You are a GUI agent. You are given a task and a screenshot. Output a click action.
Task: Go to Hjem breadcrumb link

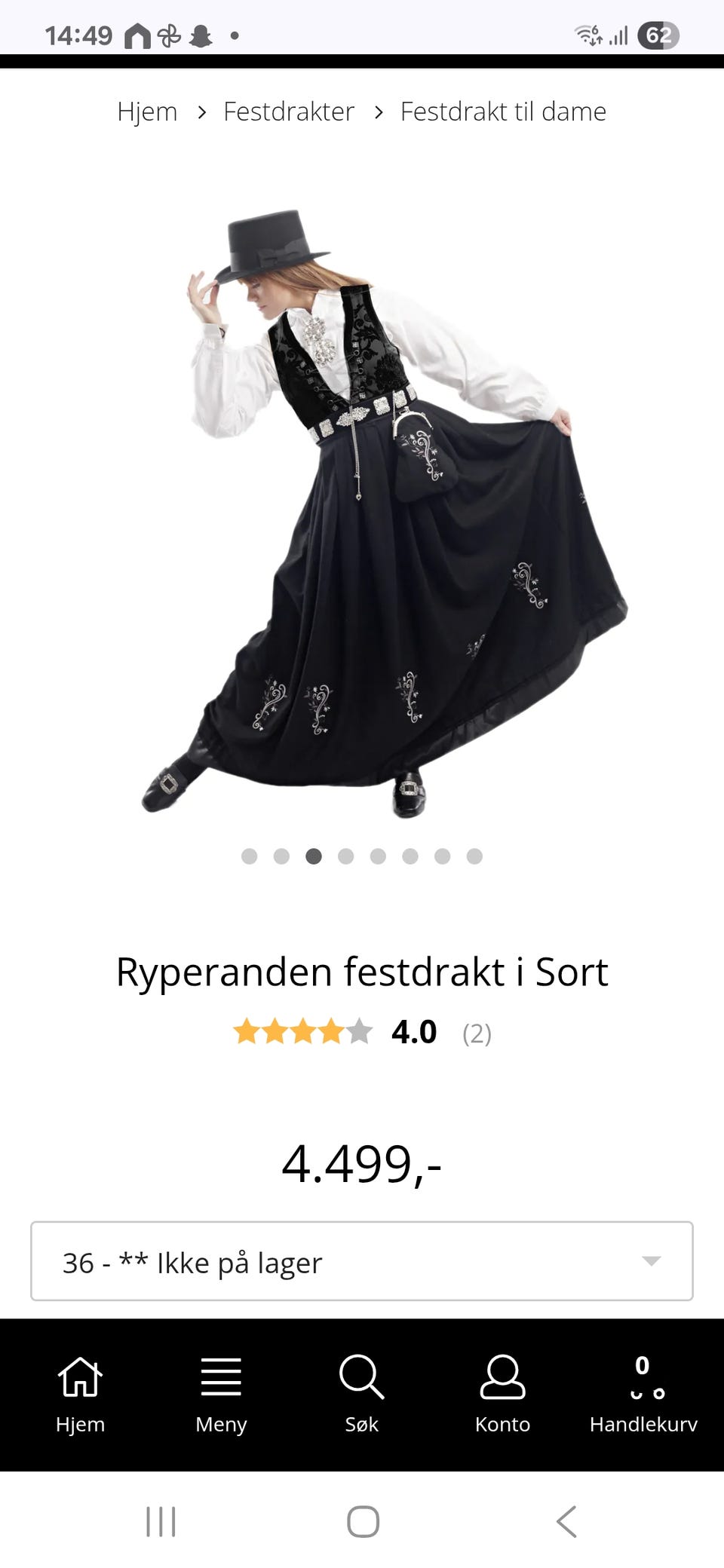point(147,112)
